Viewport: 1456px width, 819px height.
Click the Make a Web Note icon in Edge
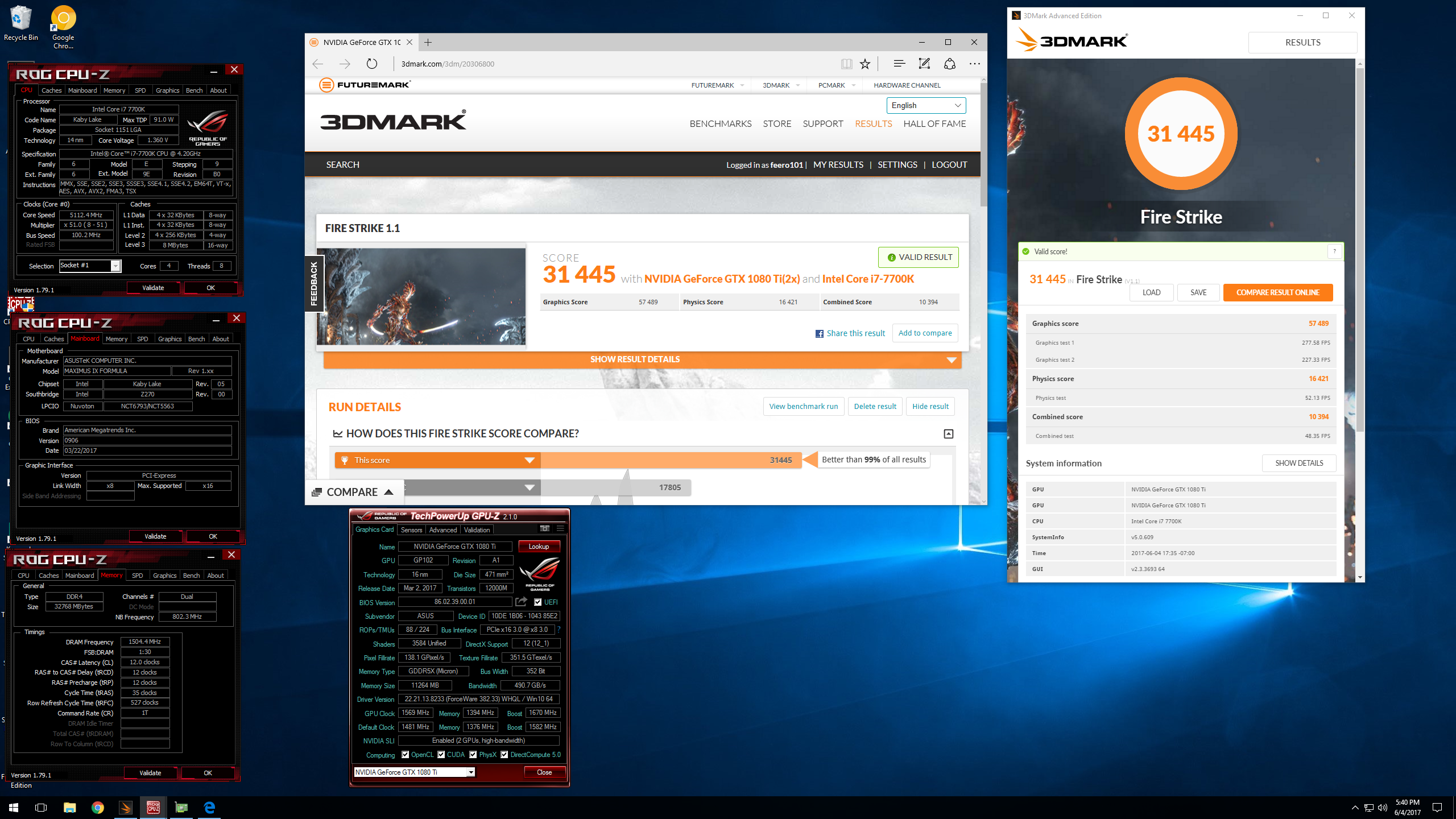pyautogui.click(x=924, y=64)
